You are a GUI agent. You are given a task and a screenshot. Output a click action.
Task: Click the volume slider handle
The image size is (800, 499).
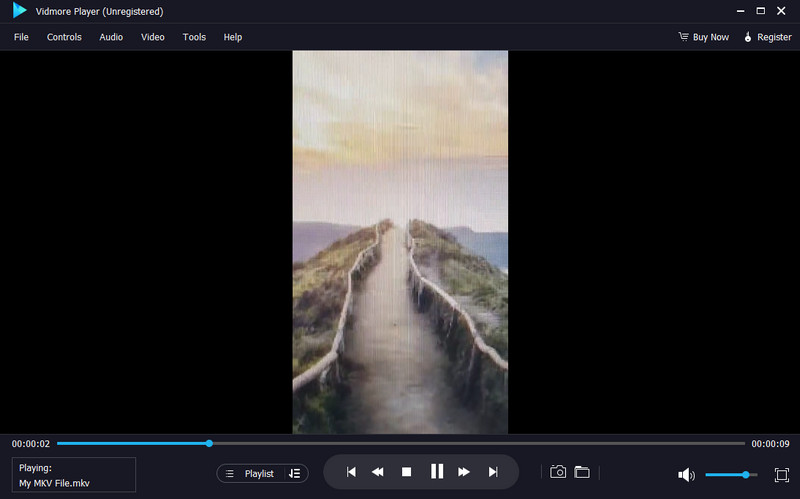(x=746, y=474)
